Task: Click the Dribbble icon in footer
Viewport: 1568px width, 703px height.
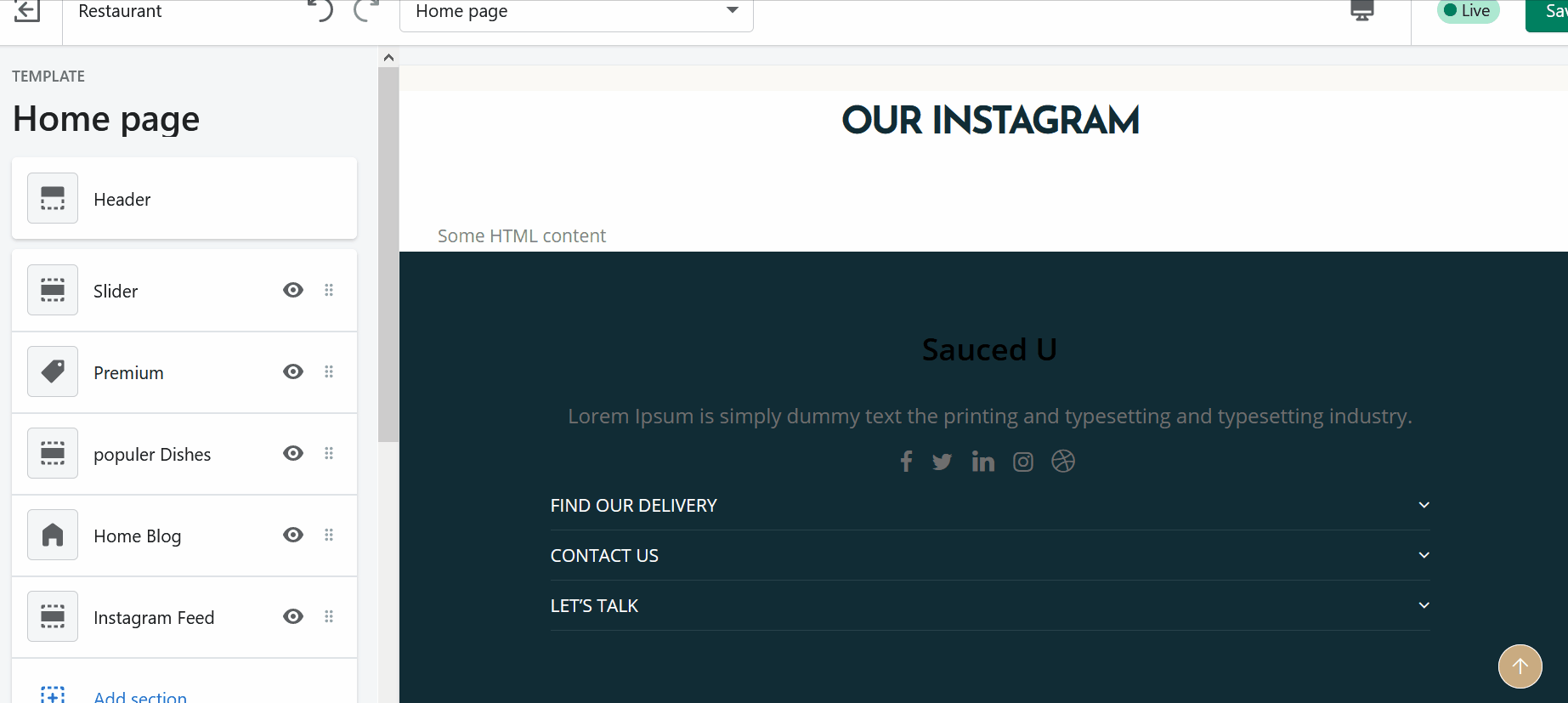Action: coord(1063,462)
